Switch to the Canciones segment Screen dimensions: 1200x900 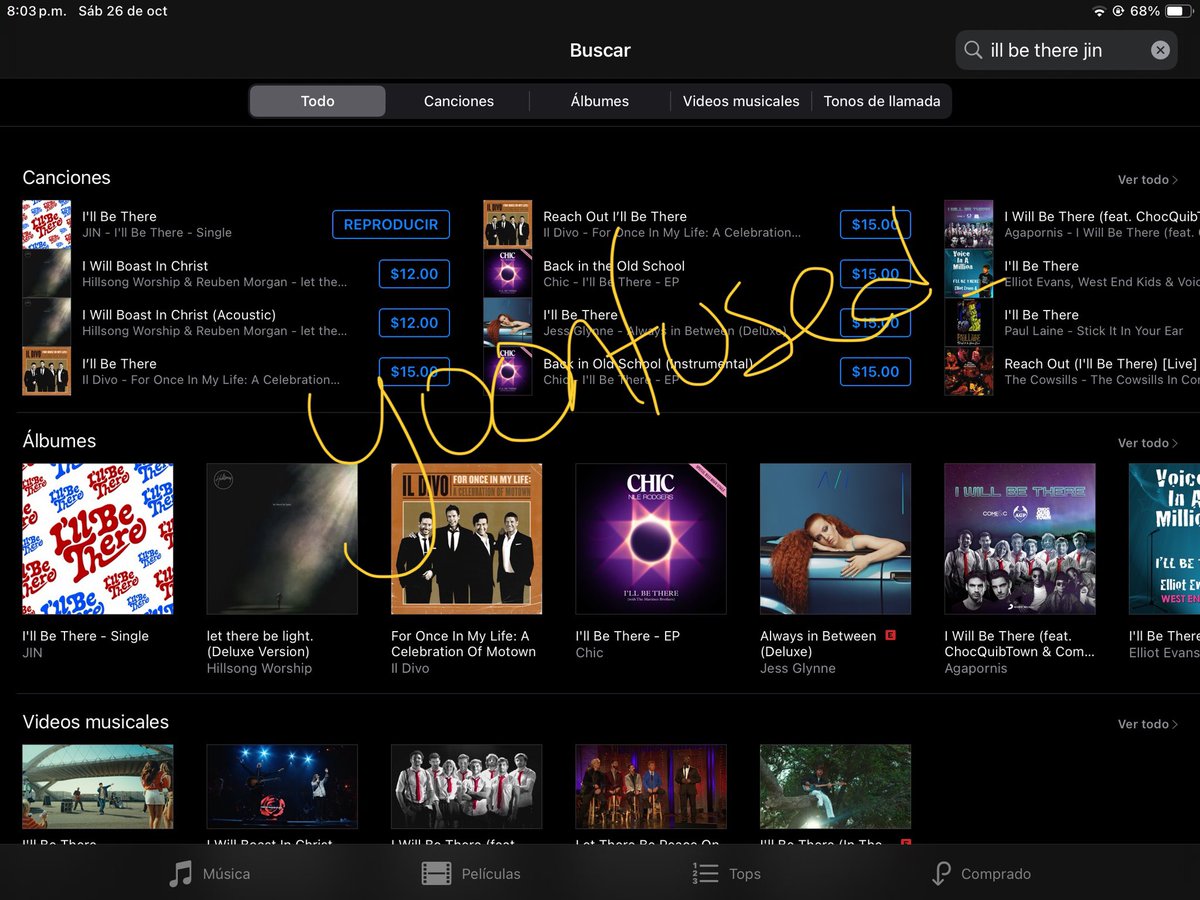[459, 101]
